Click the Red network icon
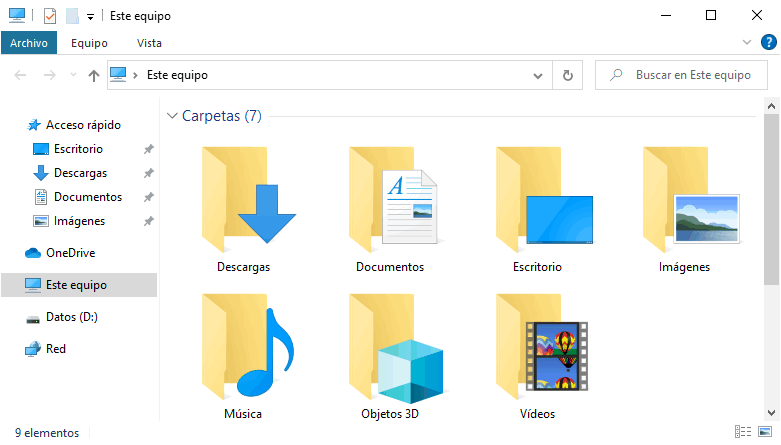781x445 pixels. pyautogui.click(x=33, y=349)
